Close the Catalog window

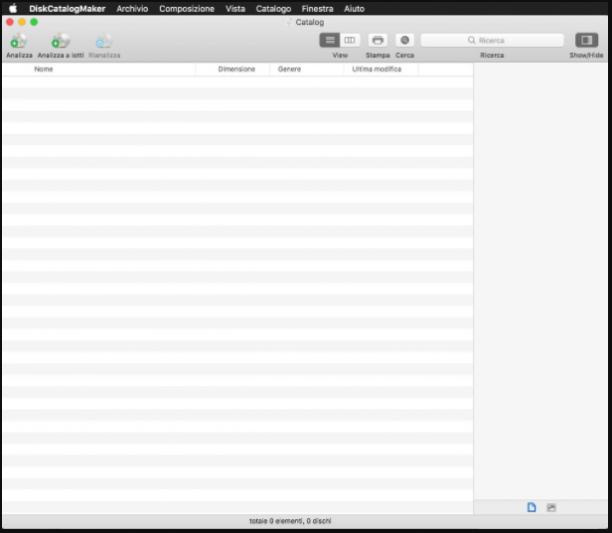(x=10, y=22)
